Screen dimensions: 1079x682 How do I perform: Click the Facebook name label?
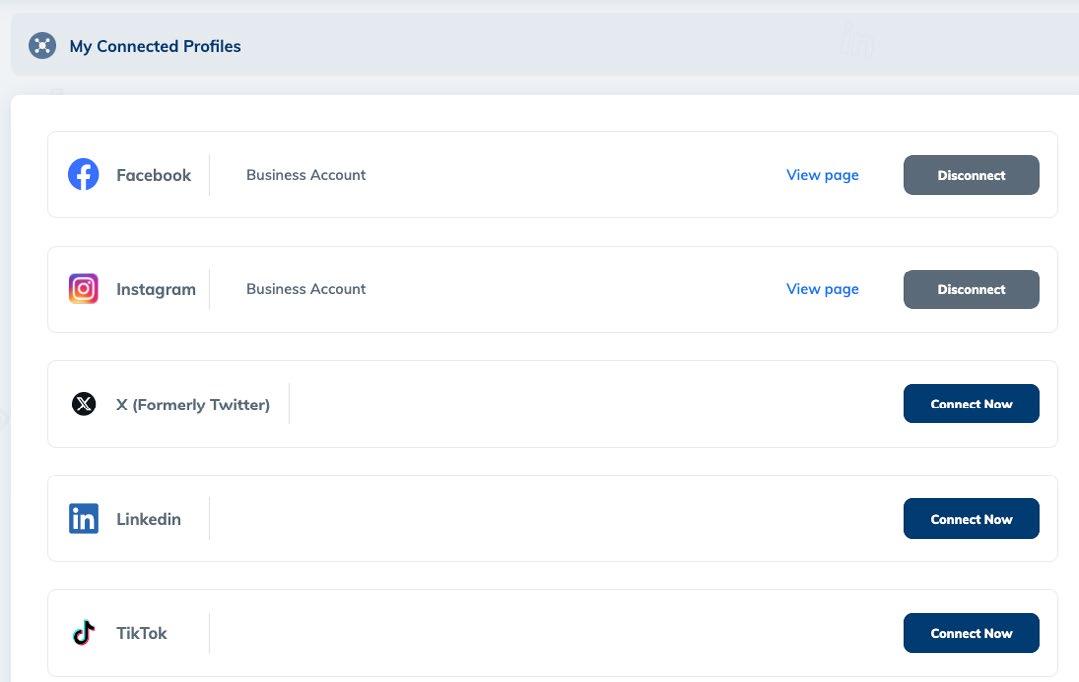[x=153, y=175]
